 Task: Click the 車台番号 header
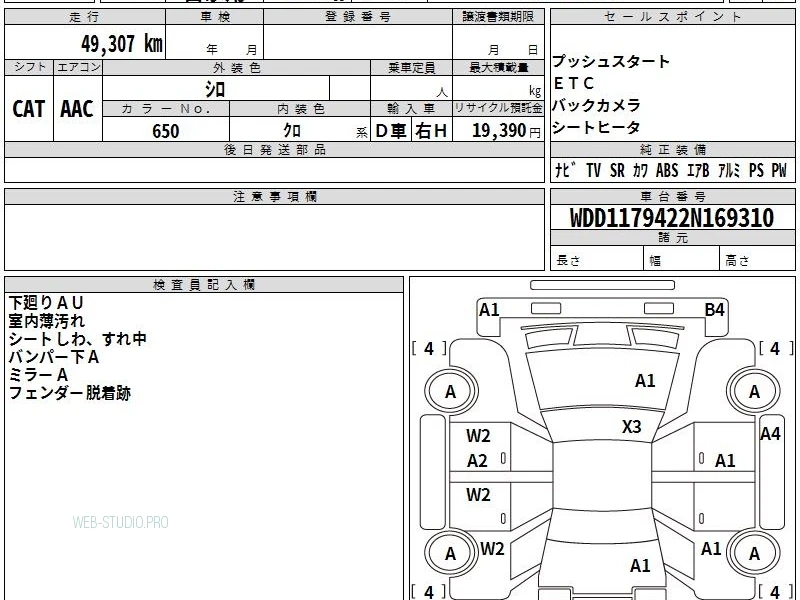(672, 196)
